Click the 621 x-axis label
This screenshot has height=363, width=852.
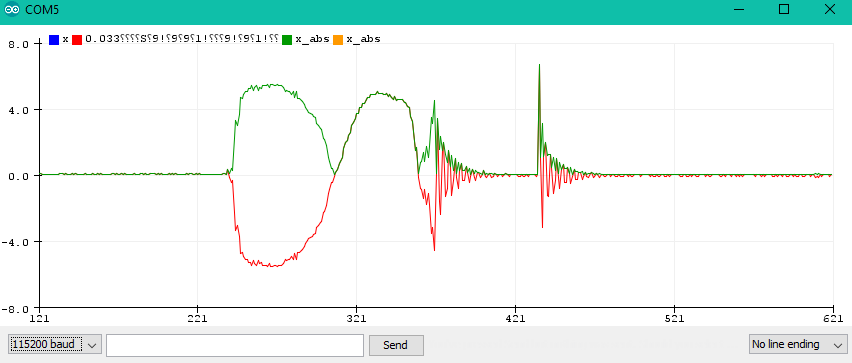[833, 318]
